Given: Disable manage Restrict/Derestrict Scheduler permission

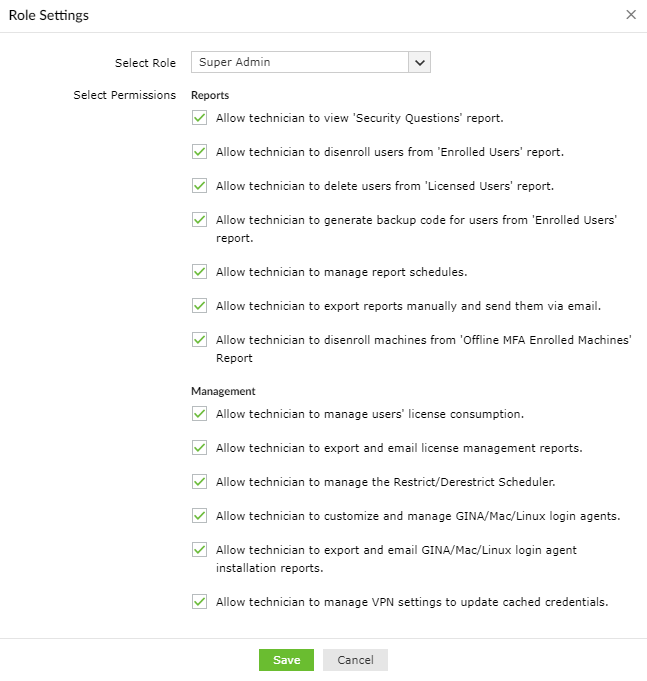Looking at the screenshot, I should coord(199,481).
